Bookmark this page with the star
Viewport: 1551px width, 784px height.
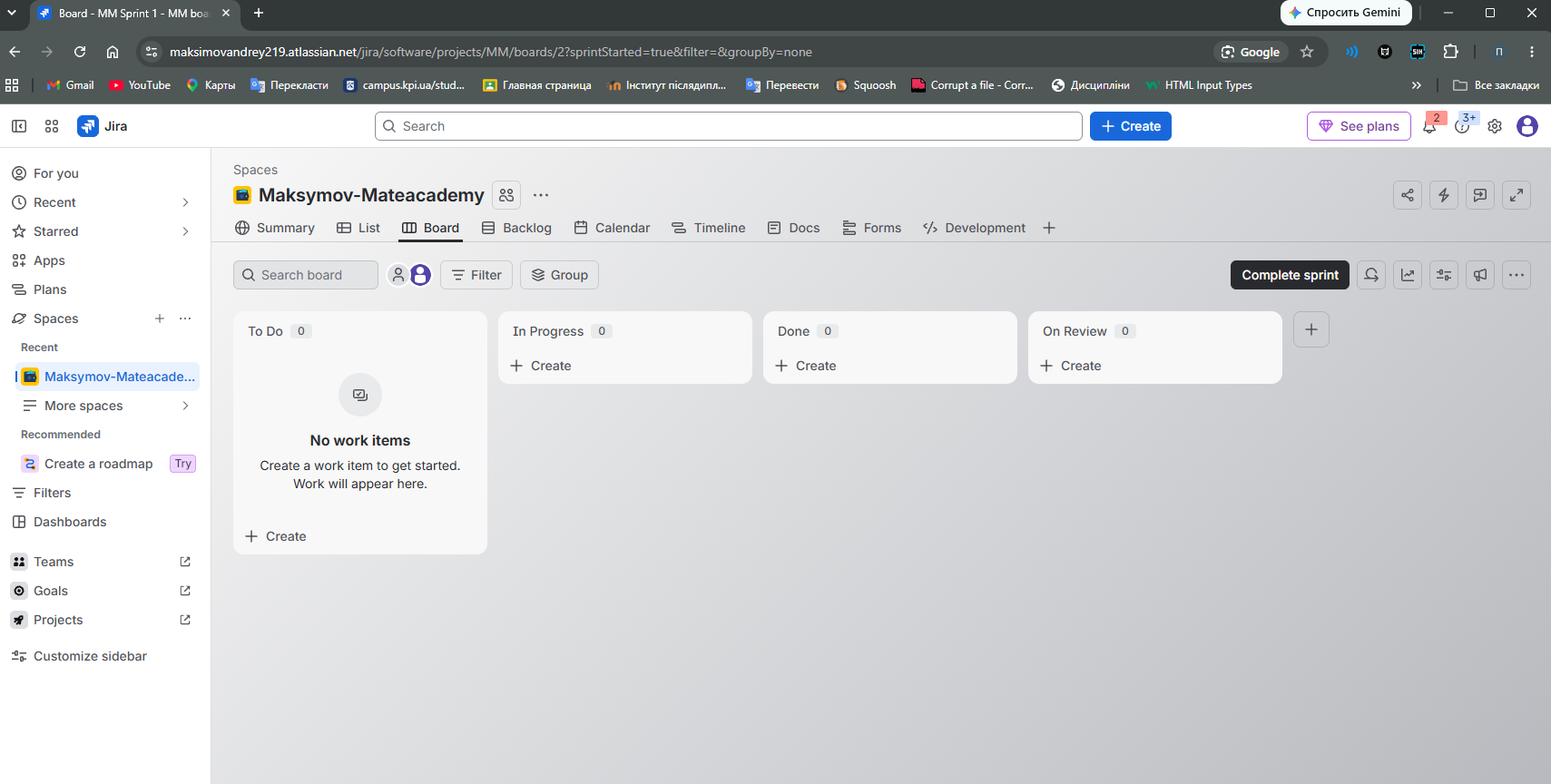tap(1307, 52)
